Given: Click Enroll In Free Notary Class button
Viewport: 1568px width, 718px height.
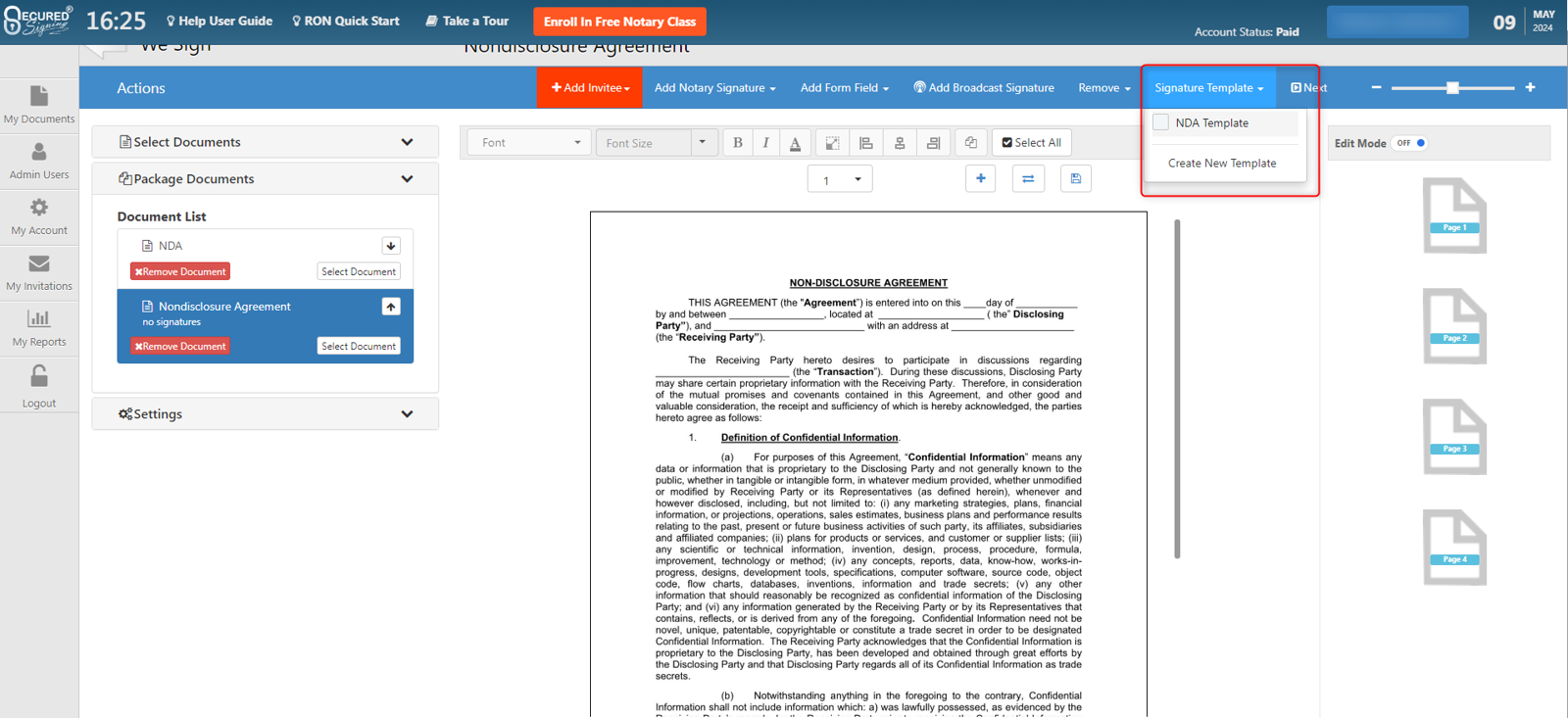Looking at the screenshot, I should [x=619, y=22].
